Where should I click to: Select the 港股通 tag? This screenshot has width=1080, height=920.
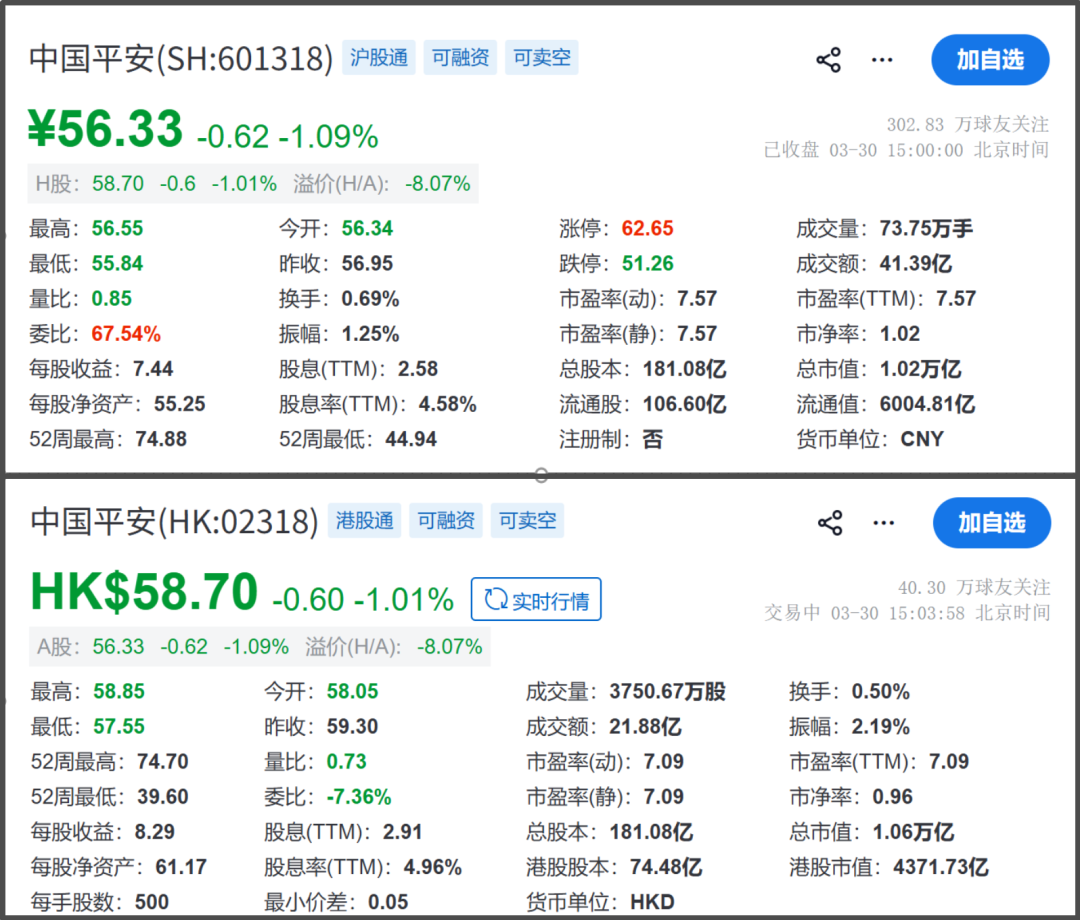[365, 521]
